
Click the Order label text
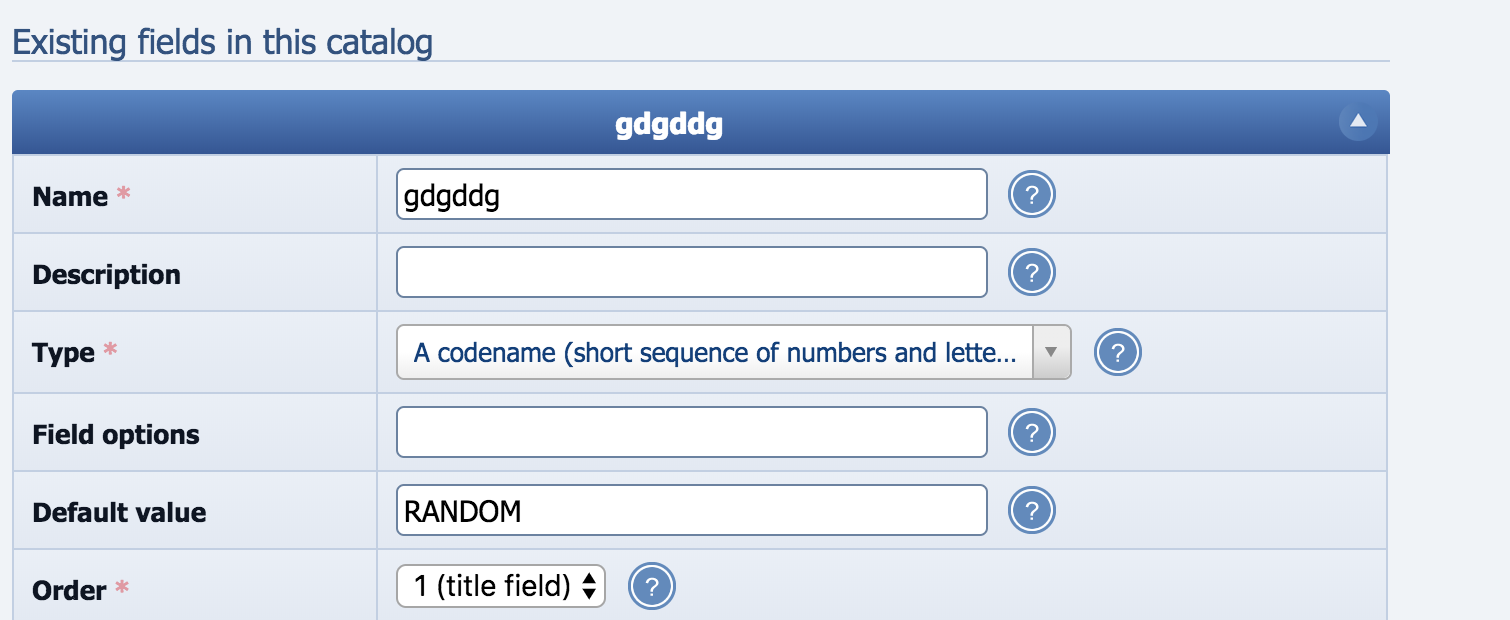[x=69, y=591]
